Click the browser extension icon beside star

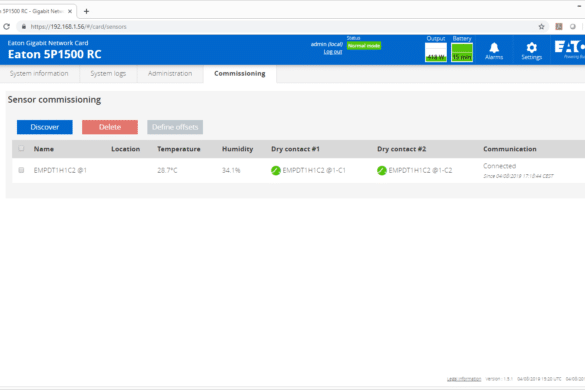coord(559,26)
